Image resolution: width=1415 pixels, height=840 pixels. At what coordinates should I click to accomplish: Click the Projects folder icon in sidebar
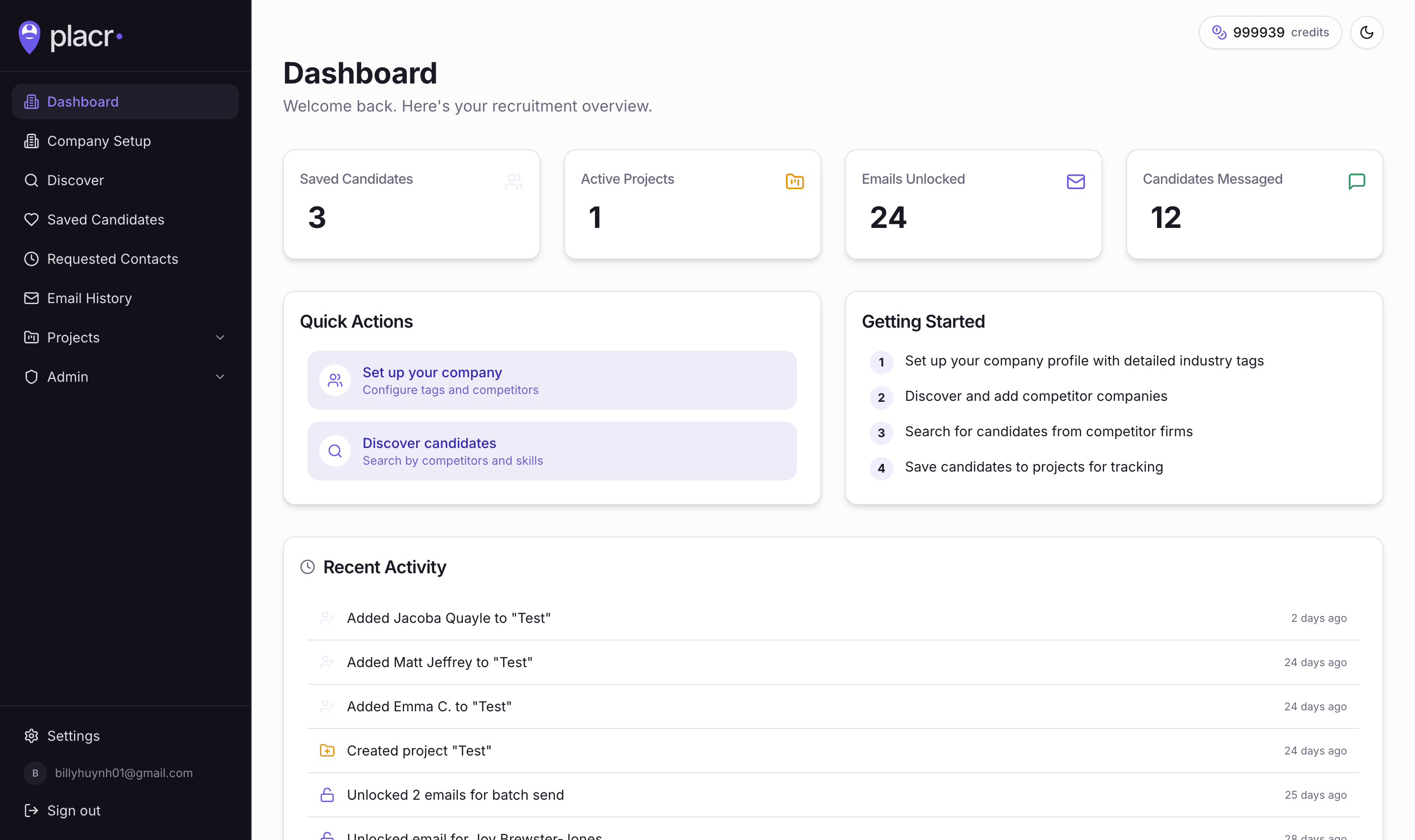31,337
